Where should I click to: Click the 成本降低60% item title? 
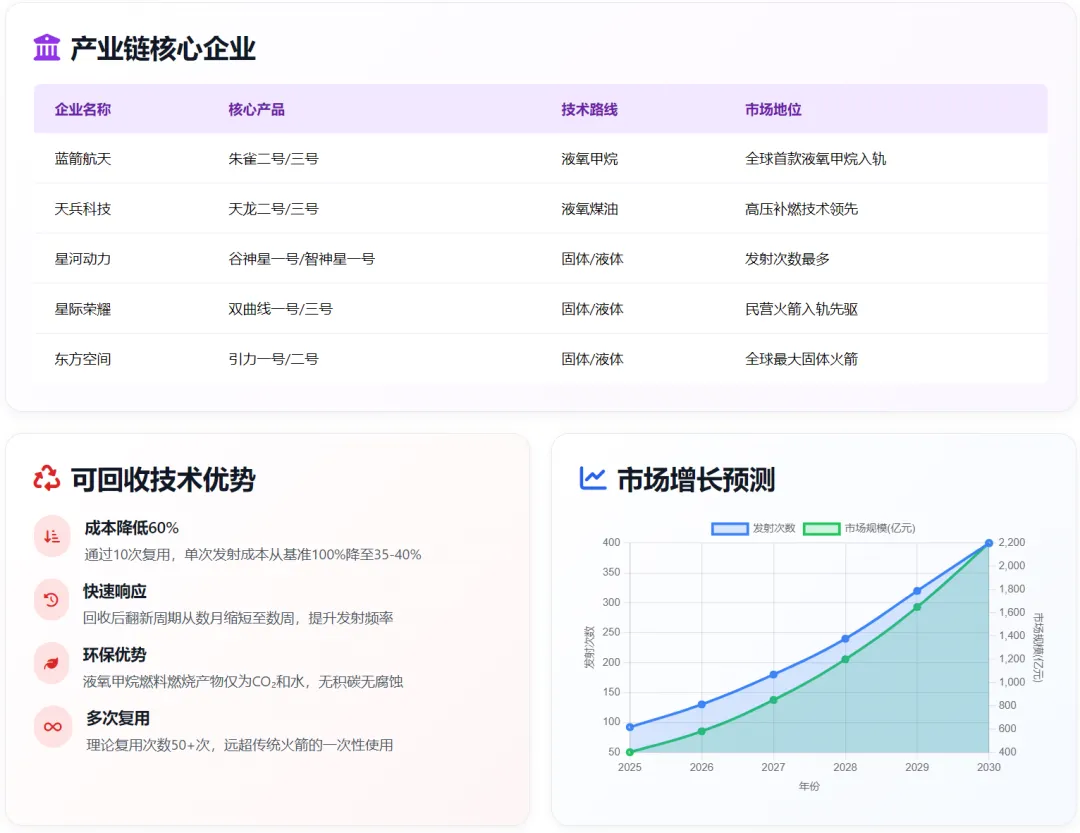click(x=132, y=528)
